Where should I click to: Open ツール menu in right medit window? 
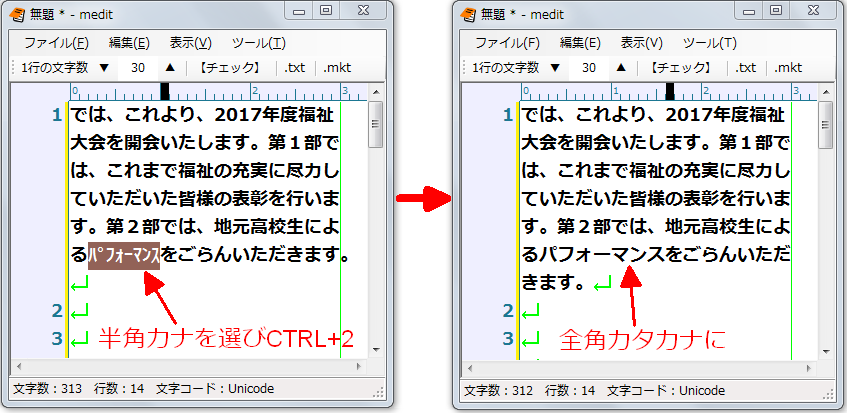710,43
